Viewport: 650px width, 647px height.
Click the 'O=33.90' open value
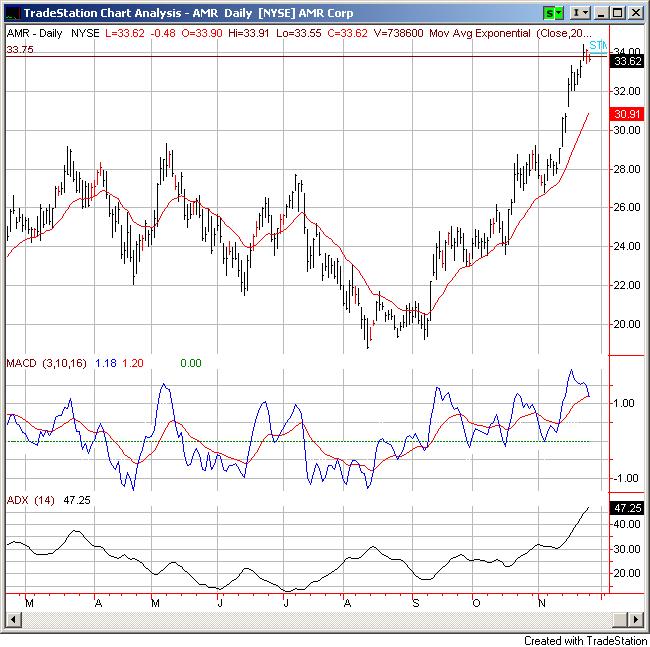click(x=202, y=34)
